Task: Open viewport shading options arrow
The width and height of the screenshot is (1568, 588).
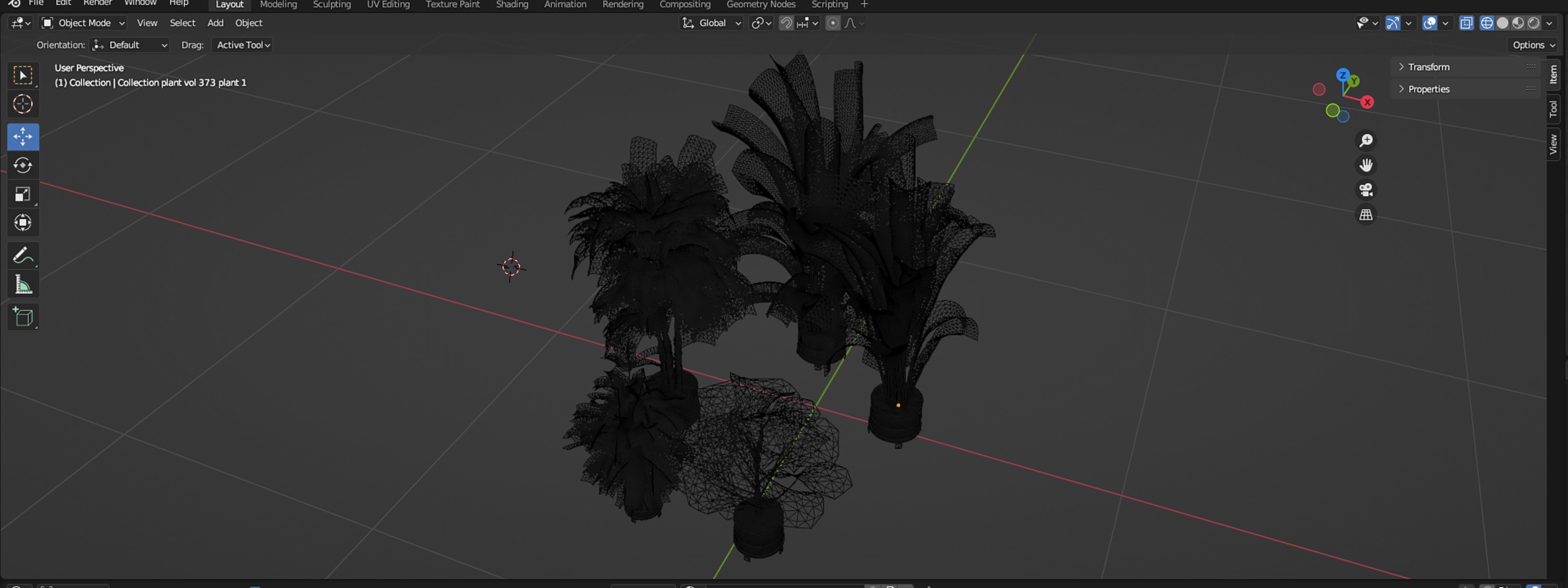Action: [1549, 23]
